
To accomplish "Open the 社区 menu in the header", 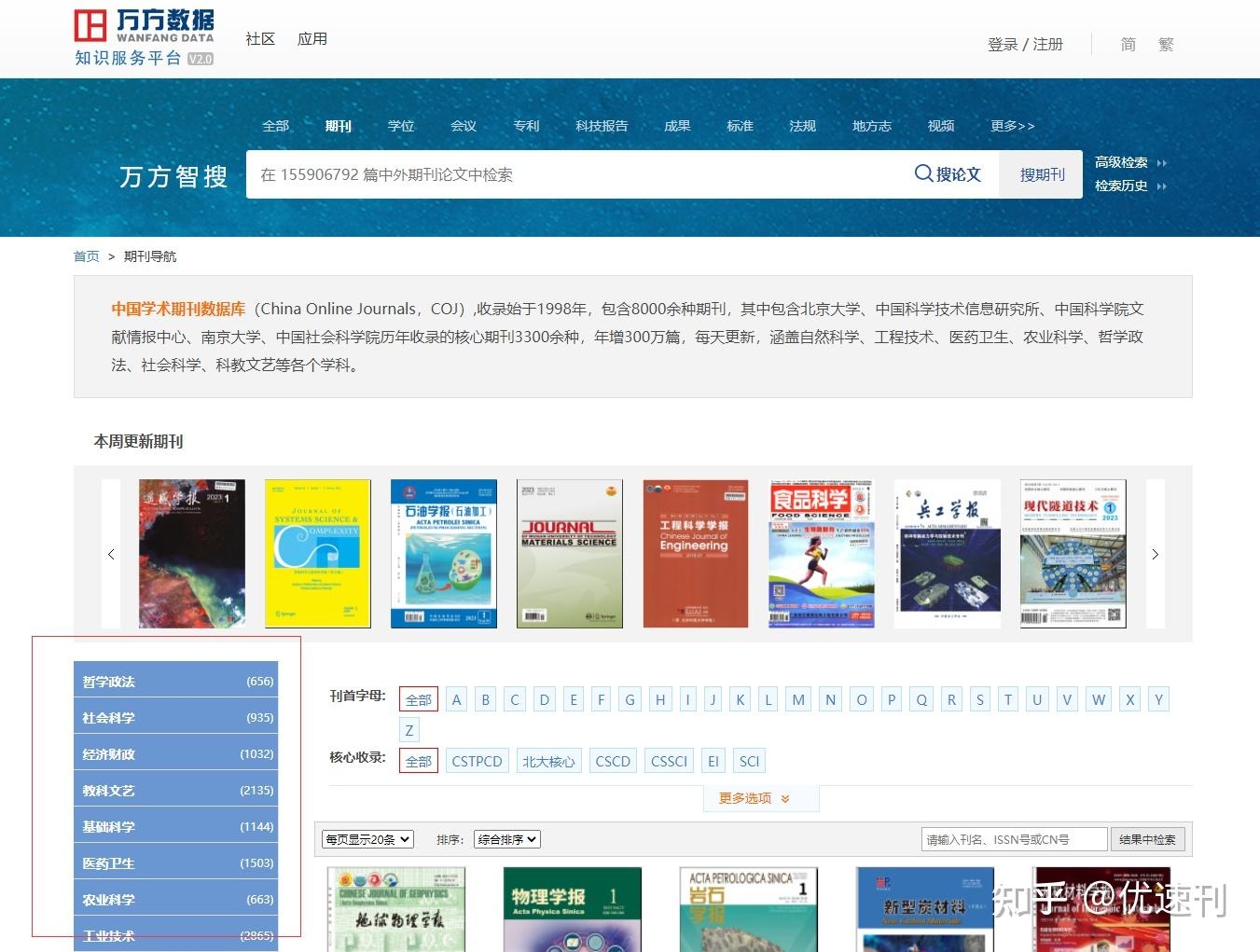I will tap(260, 38).
